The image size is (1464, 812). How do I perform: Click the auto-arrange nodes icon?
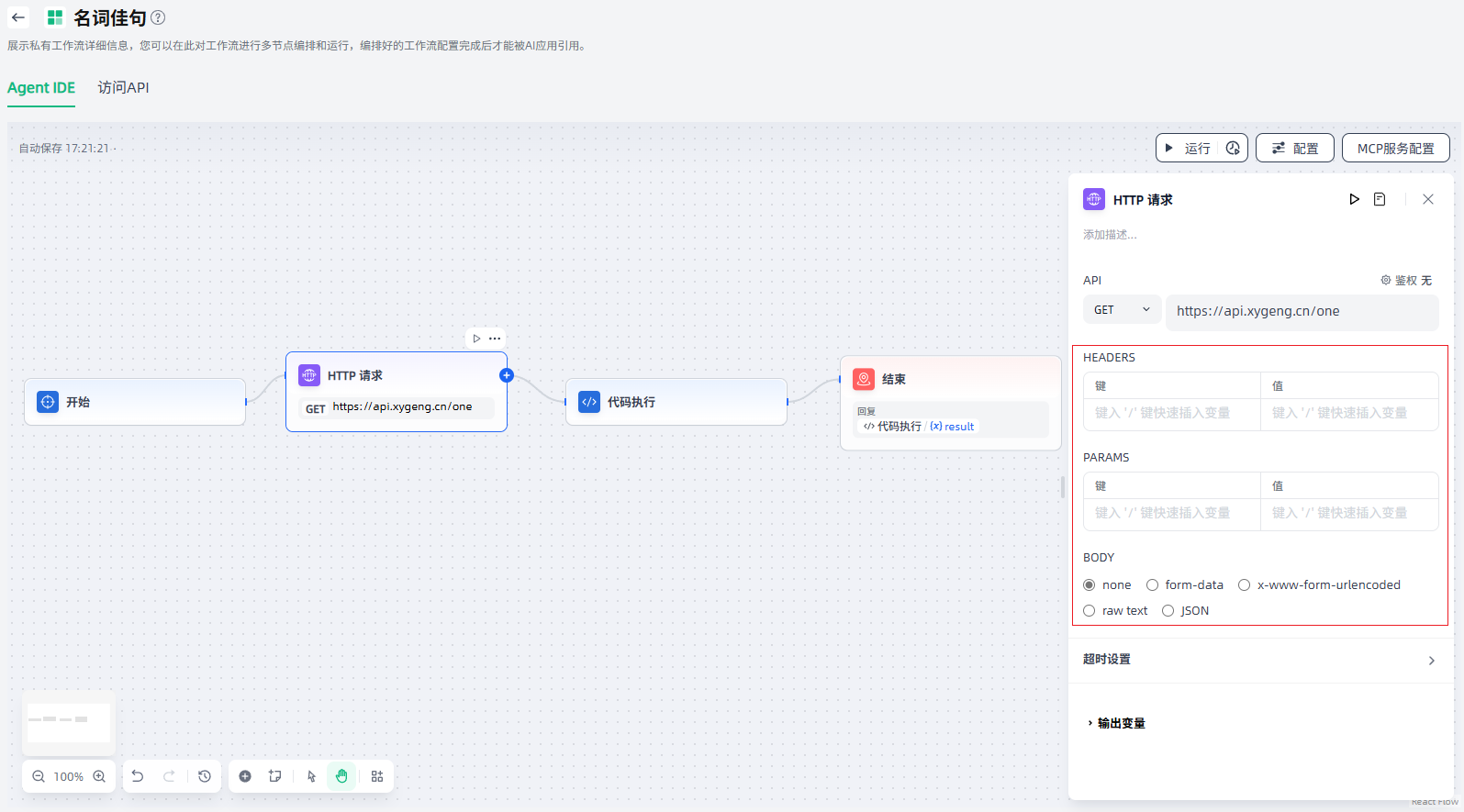[377, 776]
